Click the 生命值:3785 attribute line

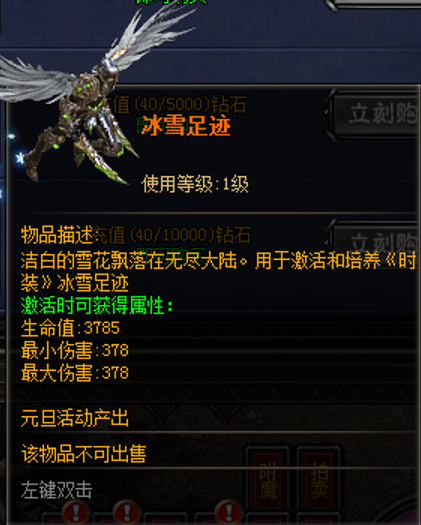pyautogui.click(x=70, y=328)
